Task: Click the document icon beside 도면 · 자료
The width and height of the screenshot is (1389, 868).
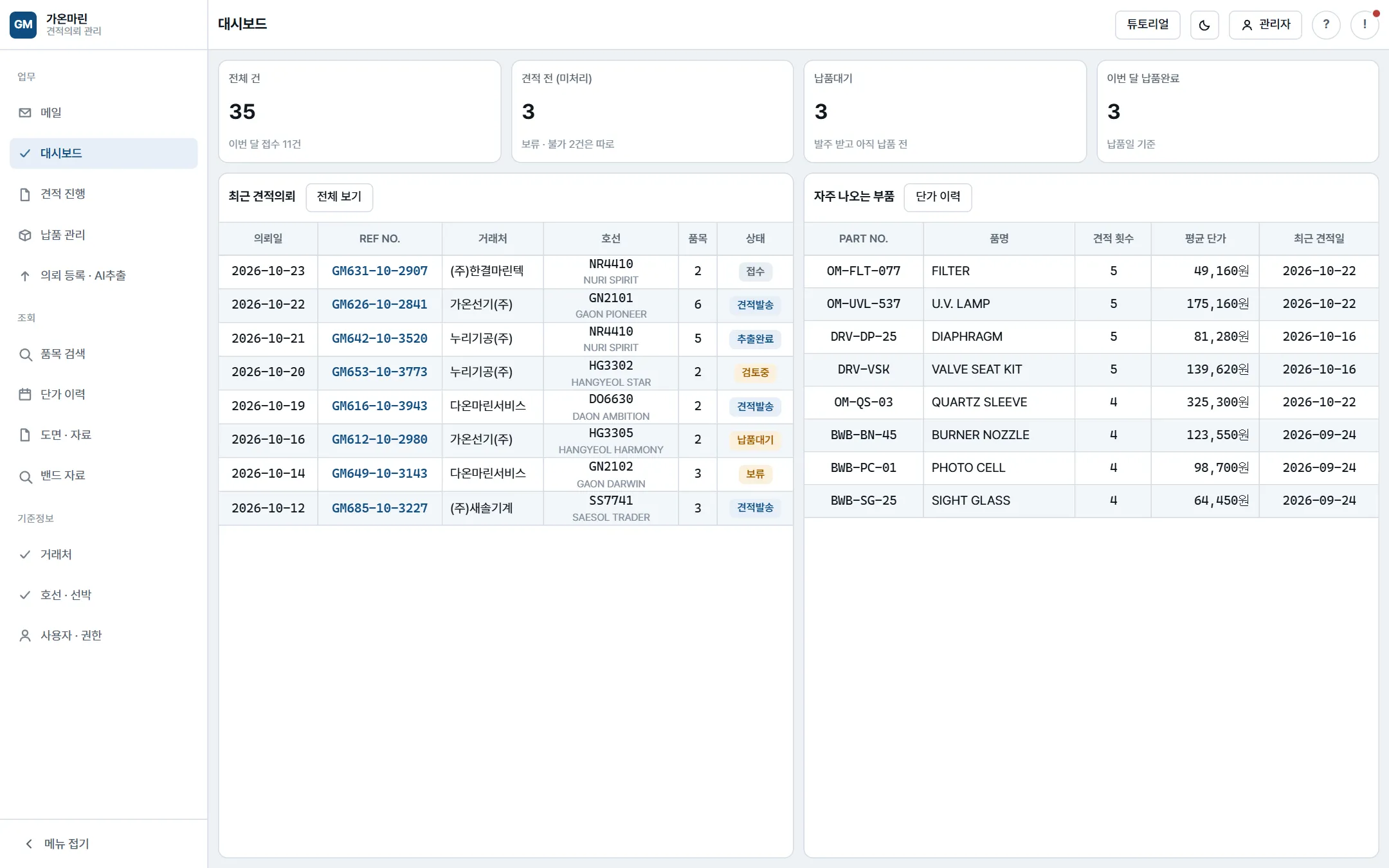Action: (x=25, y=435)
